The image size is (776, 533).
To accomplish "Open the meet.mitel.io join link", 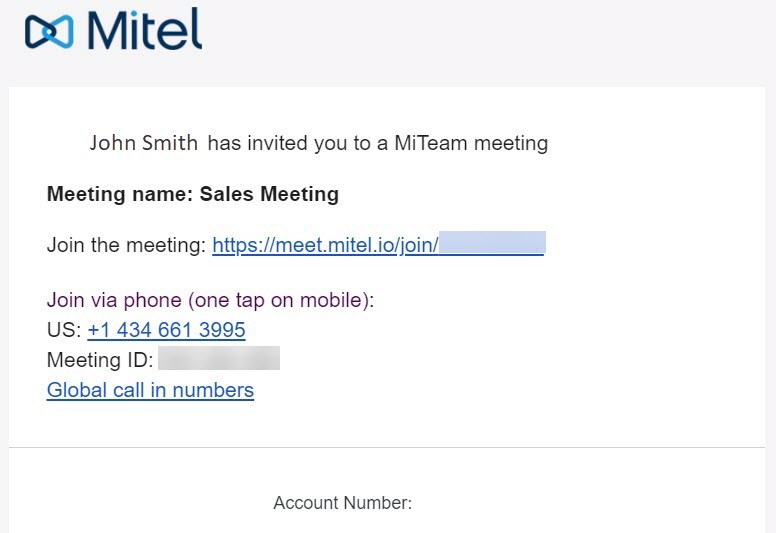I will point(325,245).
